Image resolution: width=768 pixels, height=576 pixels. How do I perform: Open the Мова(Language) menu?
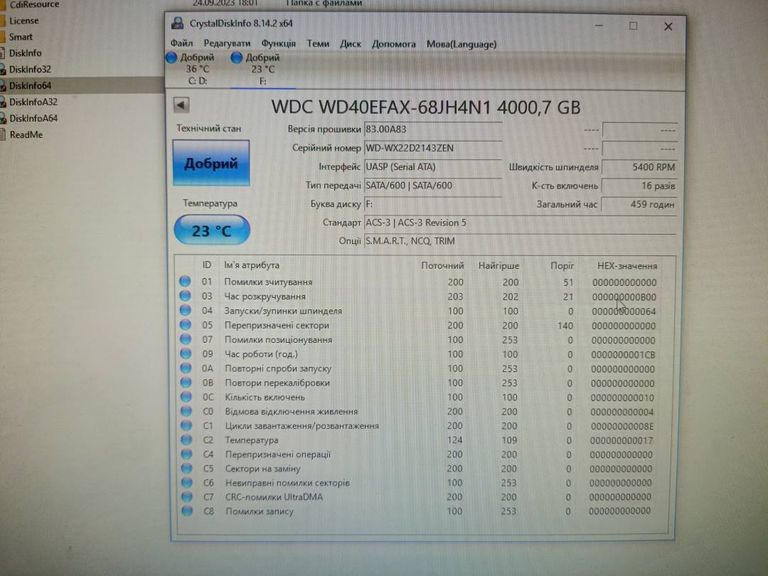tap(461, 44)
